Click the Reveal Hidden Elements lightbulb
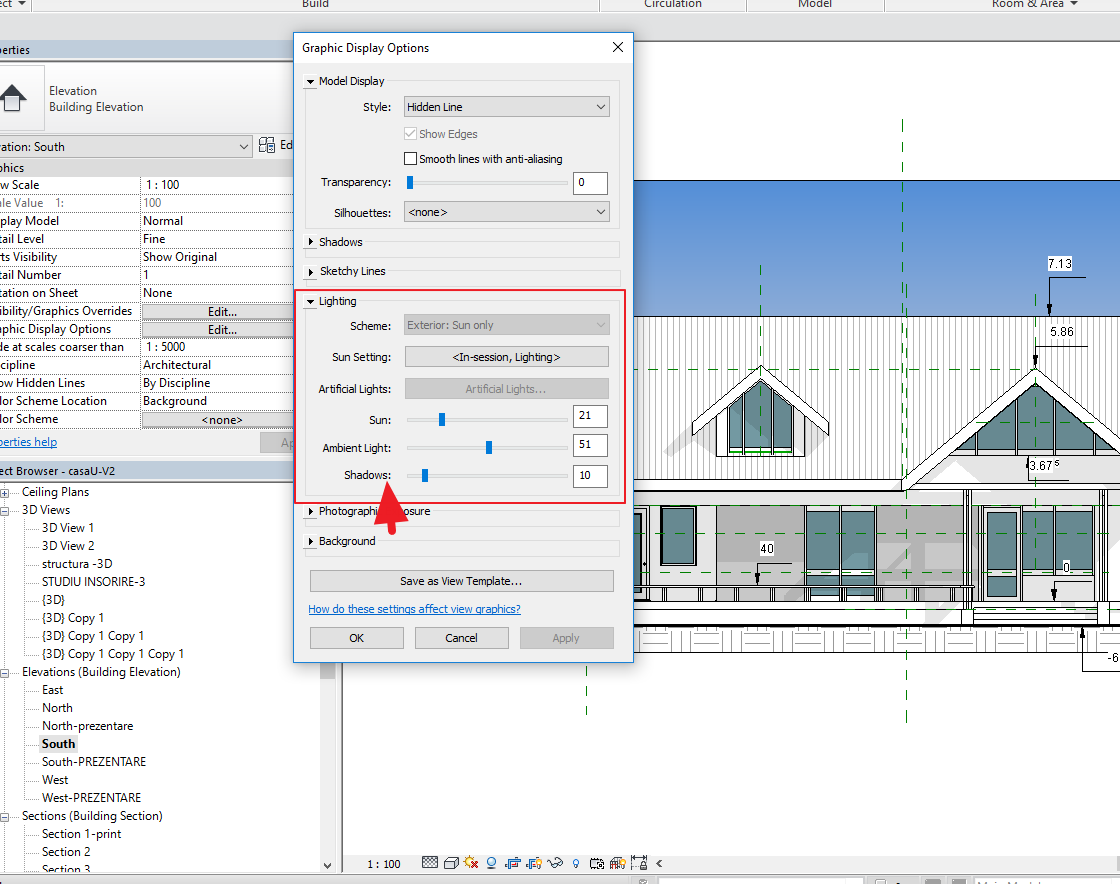This screenshot has height=884, width=1120. (575, 862)
